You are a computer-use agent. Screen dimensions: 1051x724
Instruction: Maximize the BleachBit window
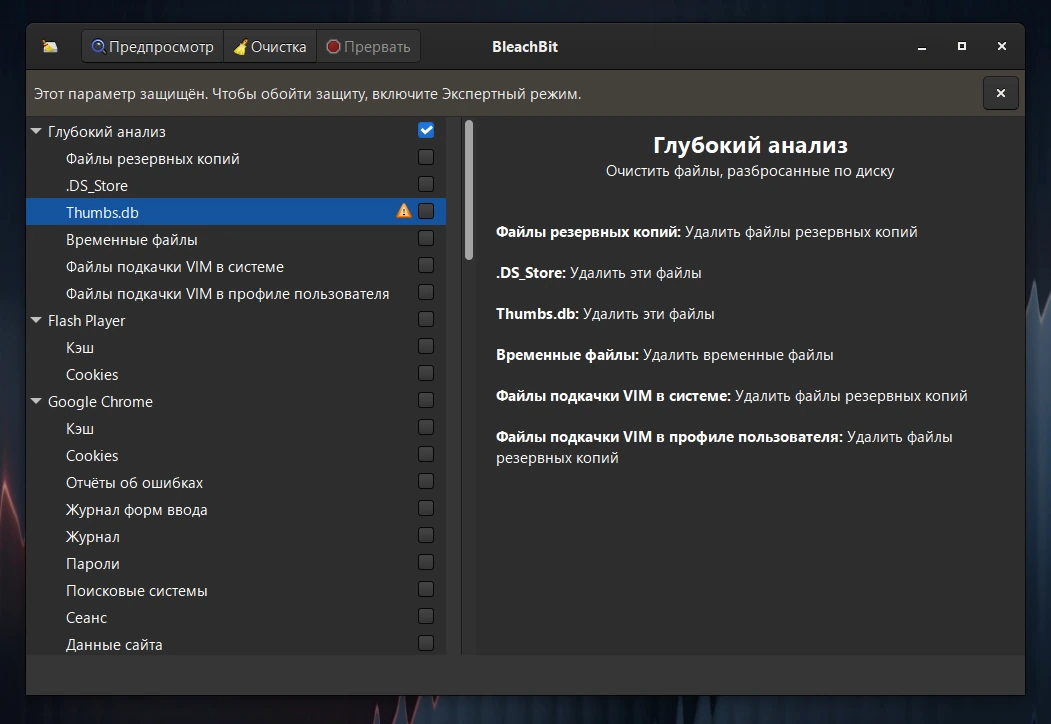click(x=962, y=46)
